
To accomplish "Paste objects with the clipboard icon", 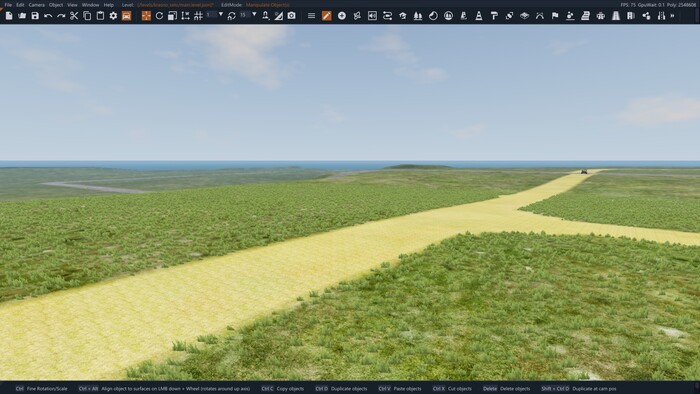I will 100,16.
